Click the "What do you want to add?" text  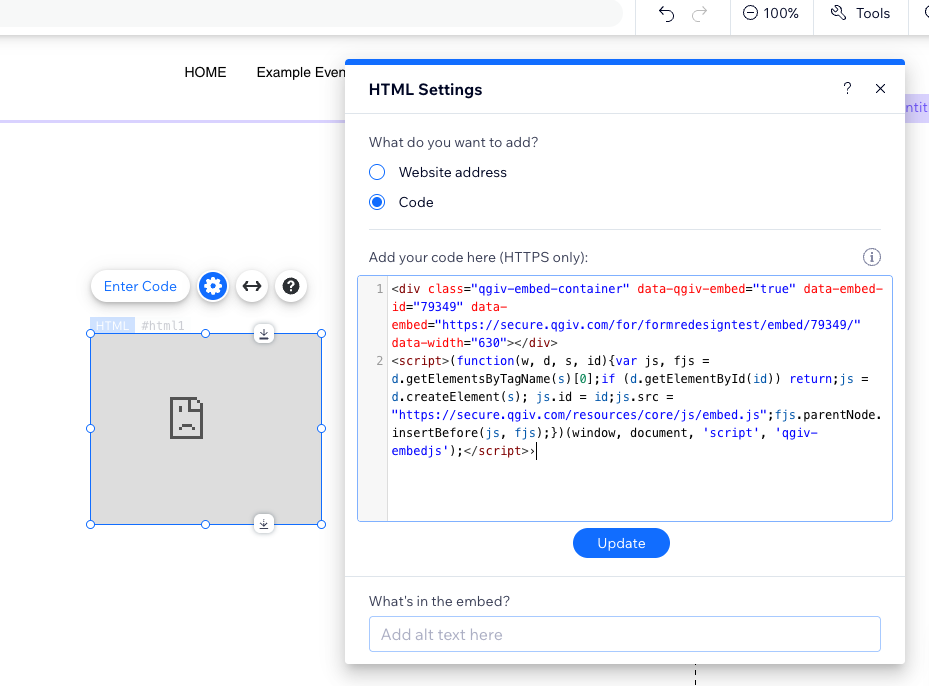[453, 142]
